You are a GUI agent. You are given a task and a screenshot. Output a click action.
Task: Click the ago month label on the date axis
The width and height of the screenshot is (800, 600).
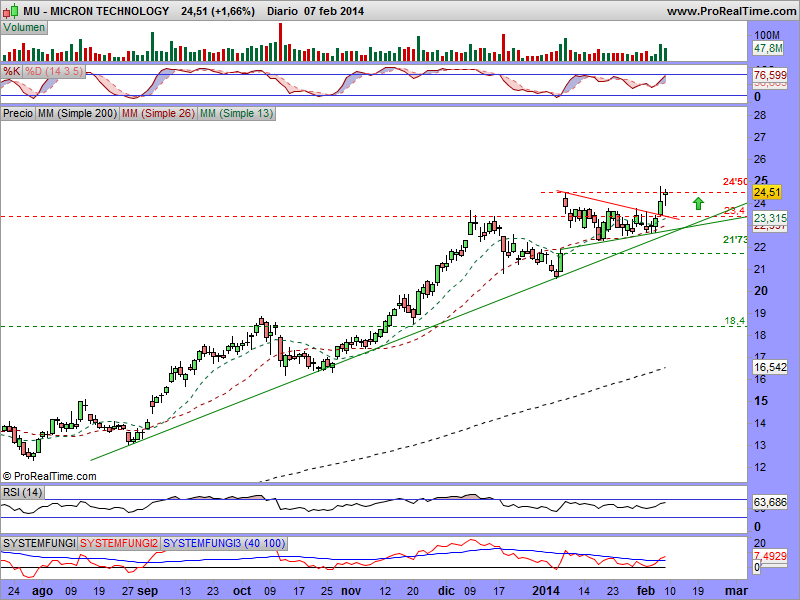point(42,591)
